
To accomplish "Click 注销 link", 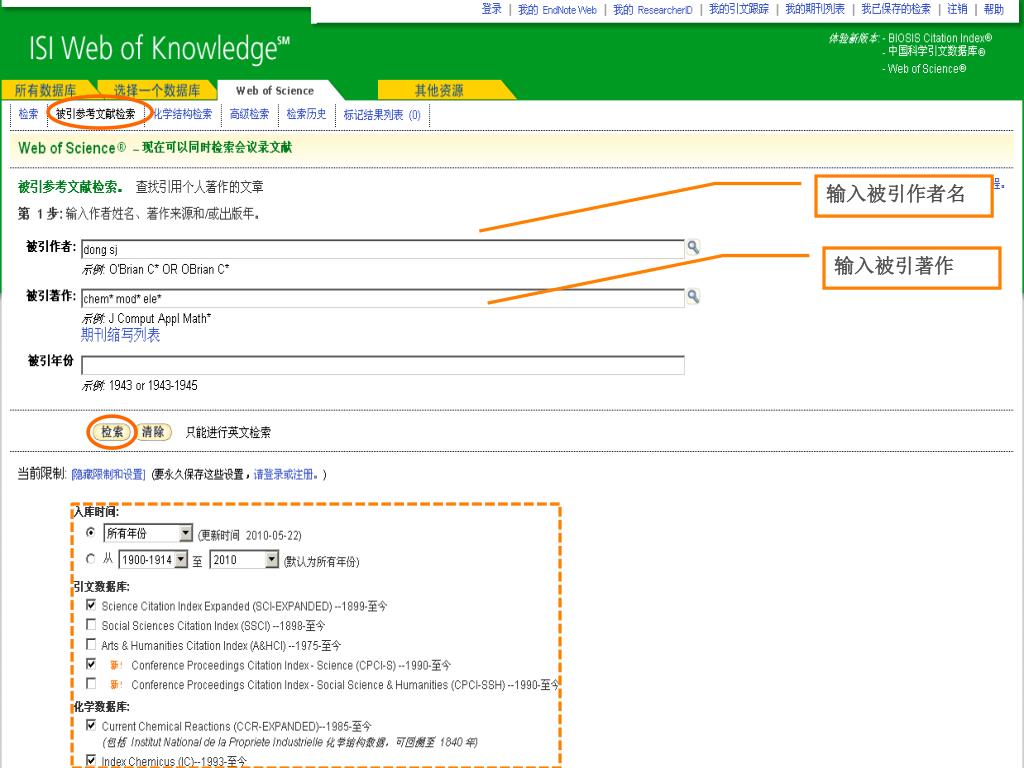I will click(x=957, y=9).
